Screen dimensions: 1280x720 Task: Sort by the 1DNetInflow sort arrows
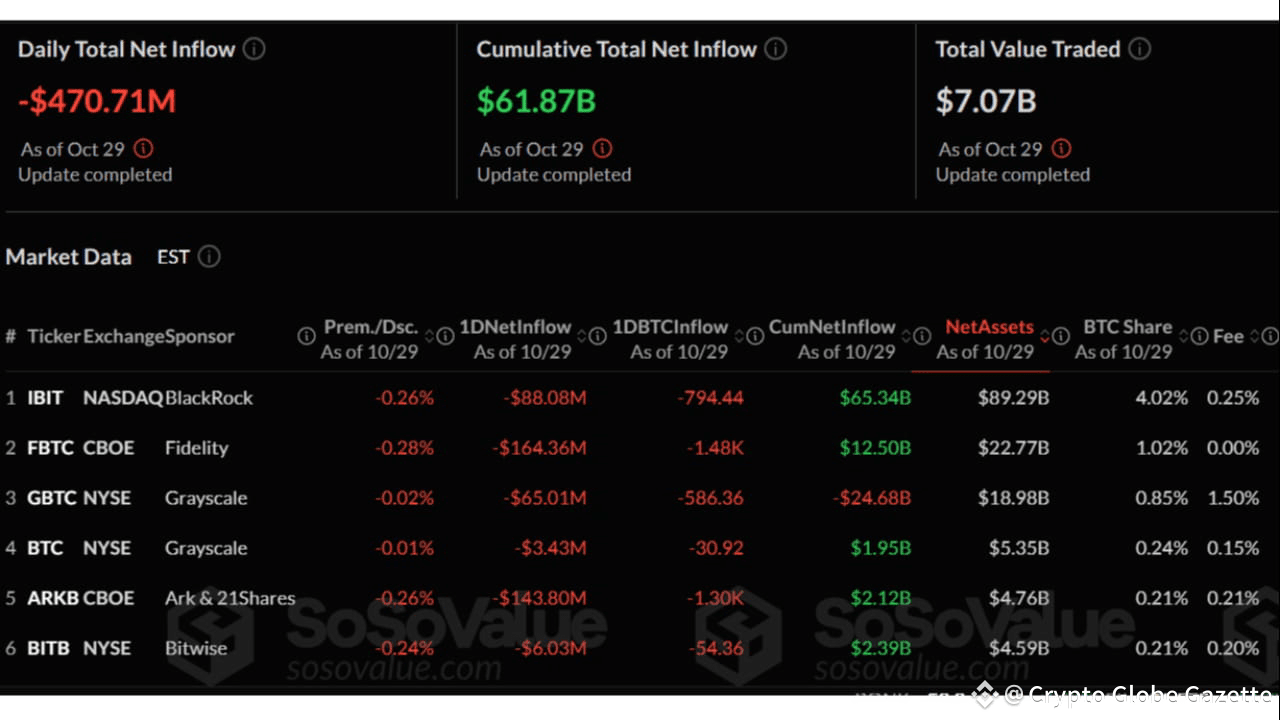click(x=581, y=337)
